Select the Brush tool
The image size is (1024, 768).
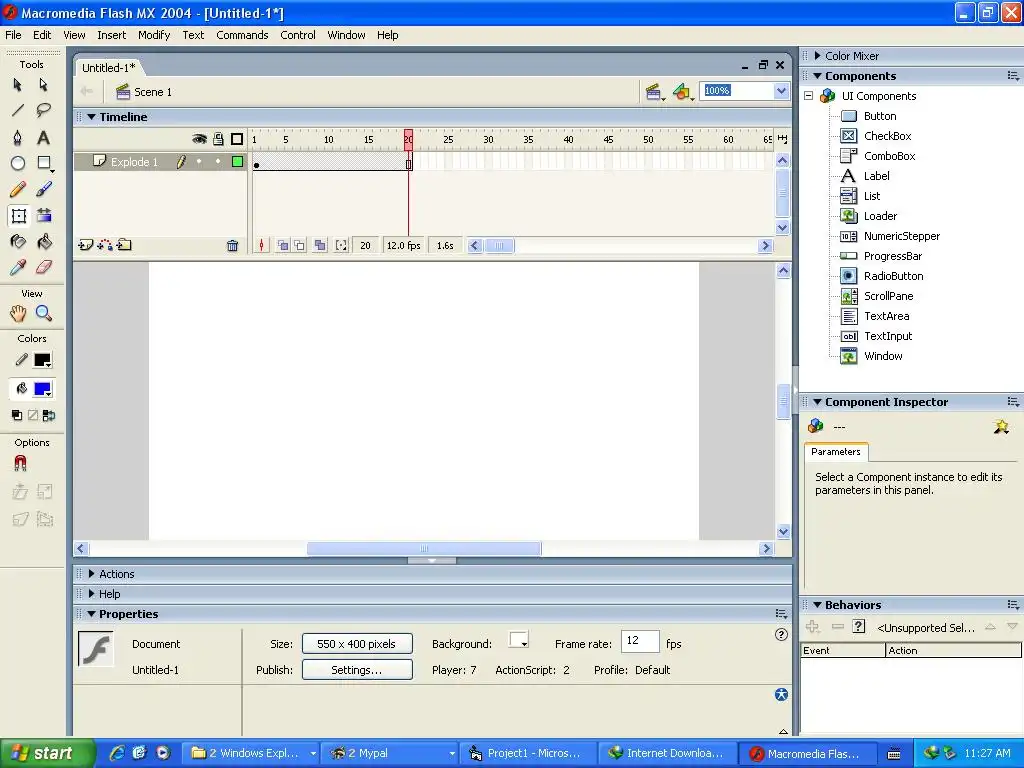coord(44,189)
